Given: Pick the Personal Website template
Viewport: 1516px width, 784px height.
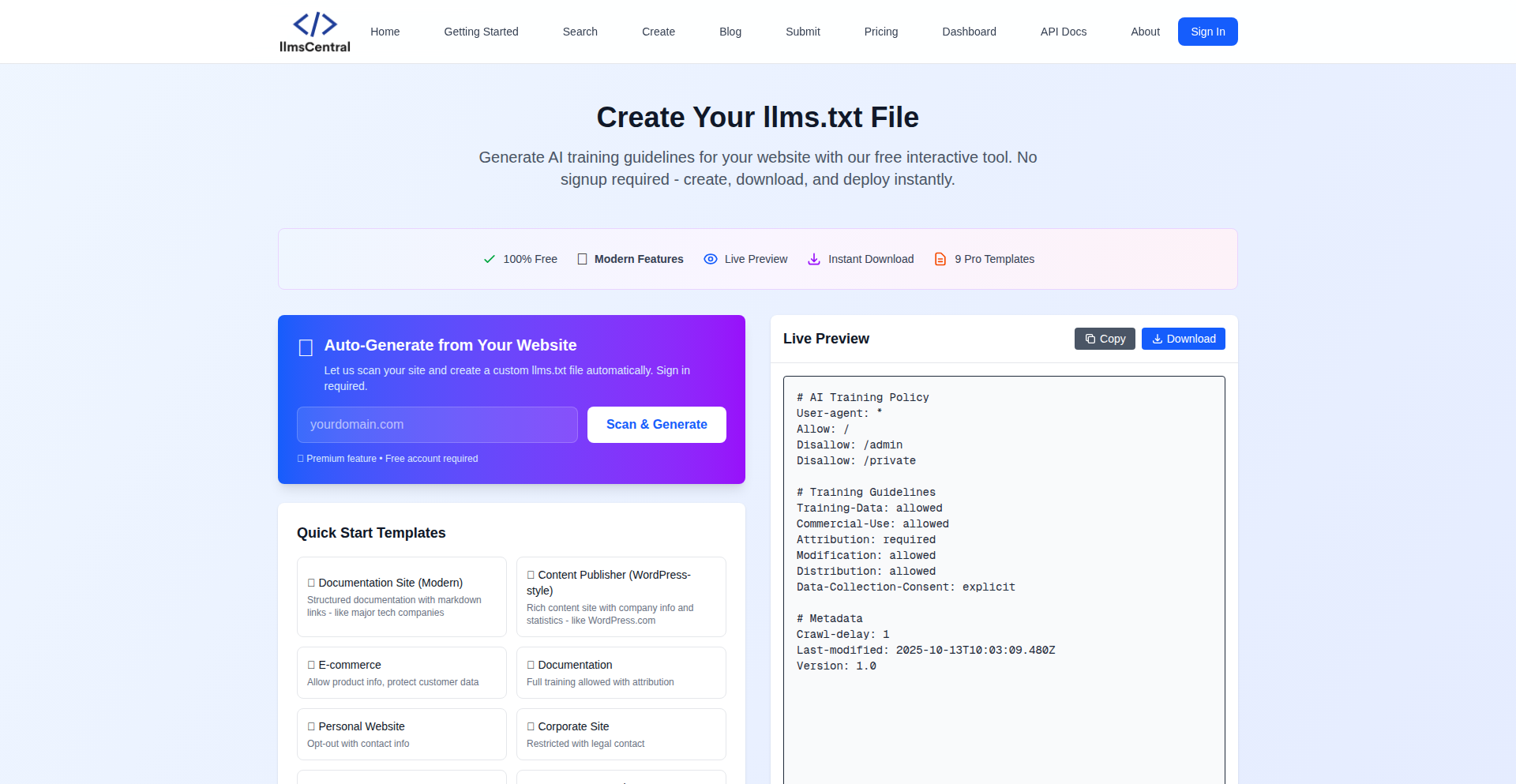Looking at the screenshot, I should 401,734.
